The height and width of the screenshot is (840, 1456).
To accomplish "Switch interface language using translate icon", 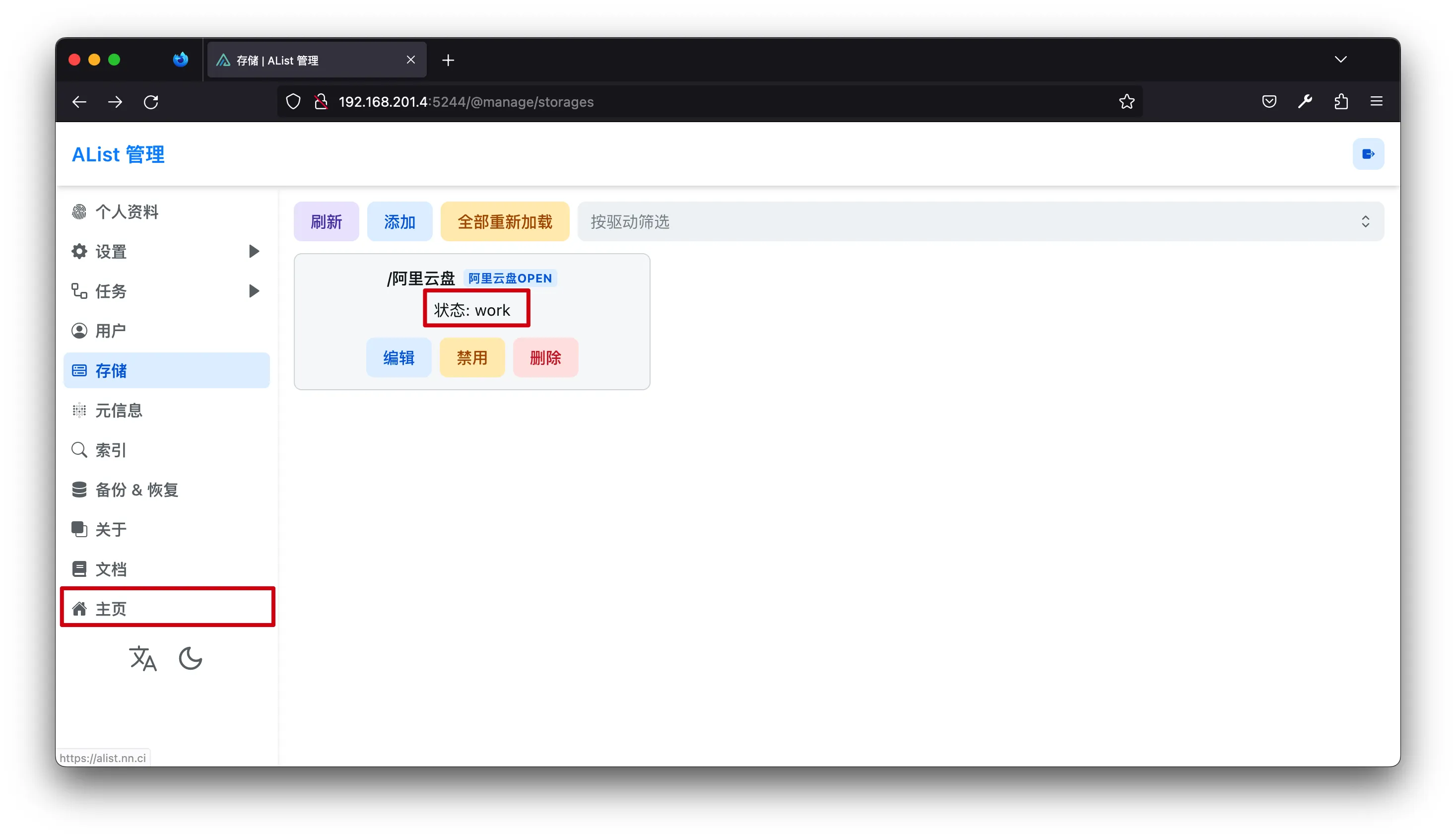I will coord(142,658).
